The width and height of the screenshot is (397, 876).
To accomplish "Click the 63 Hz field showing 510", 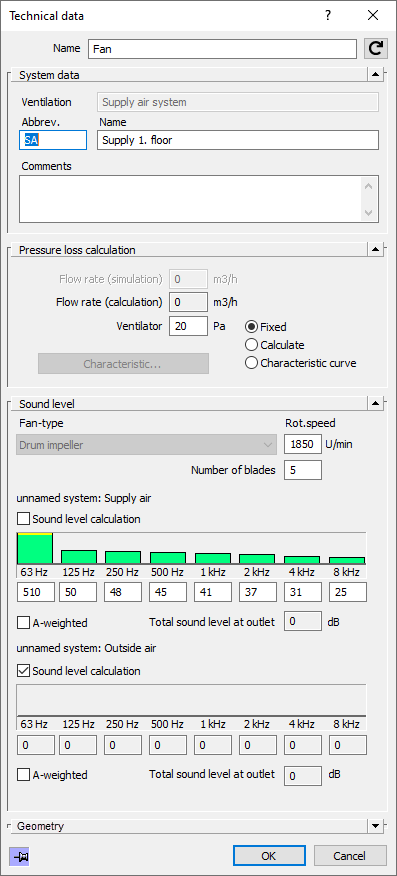I will tap(36, 592).
